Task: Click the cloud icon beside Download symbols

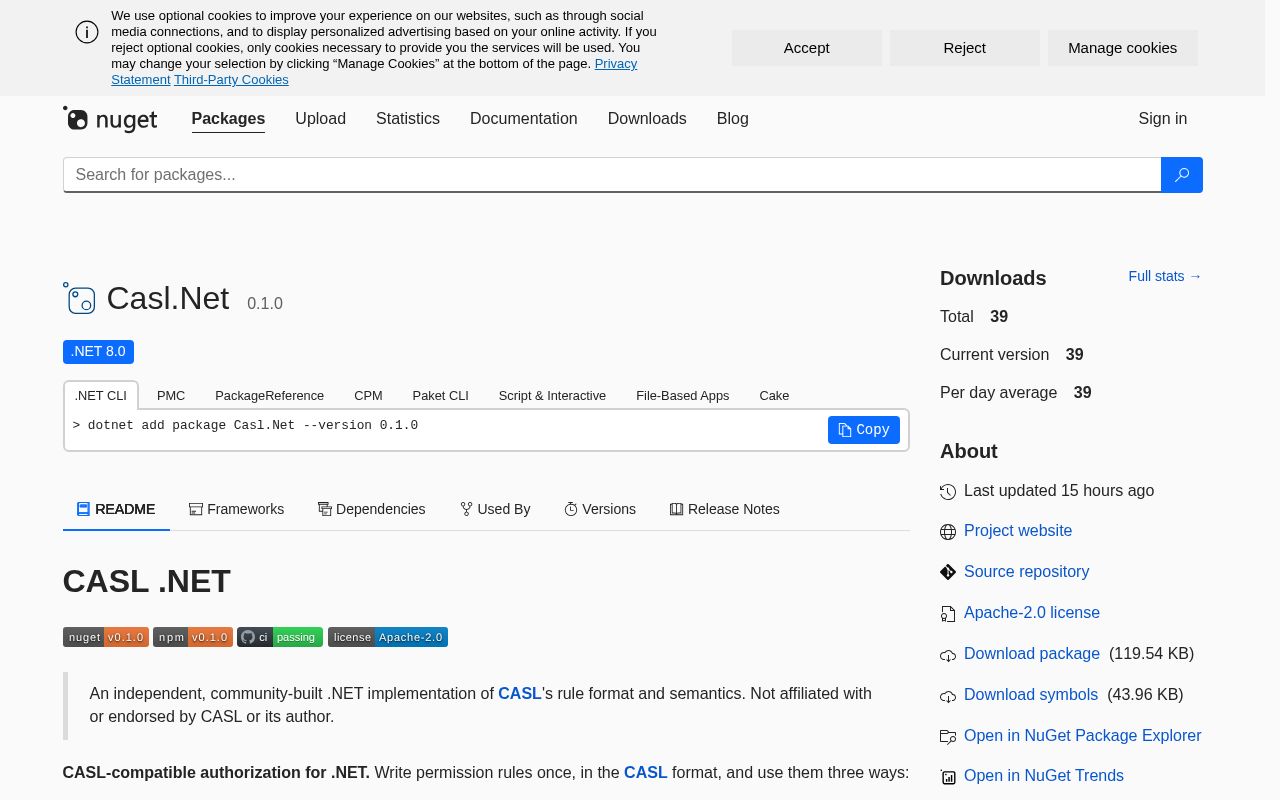Action: pyautogui.click(x=948, y=696)
